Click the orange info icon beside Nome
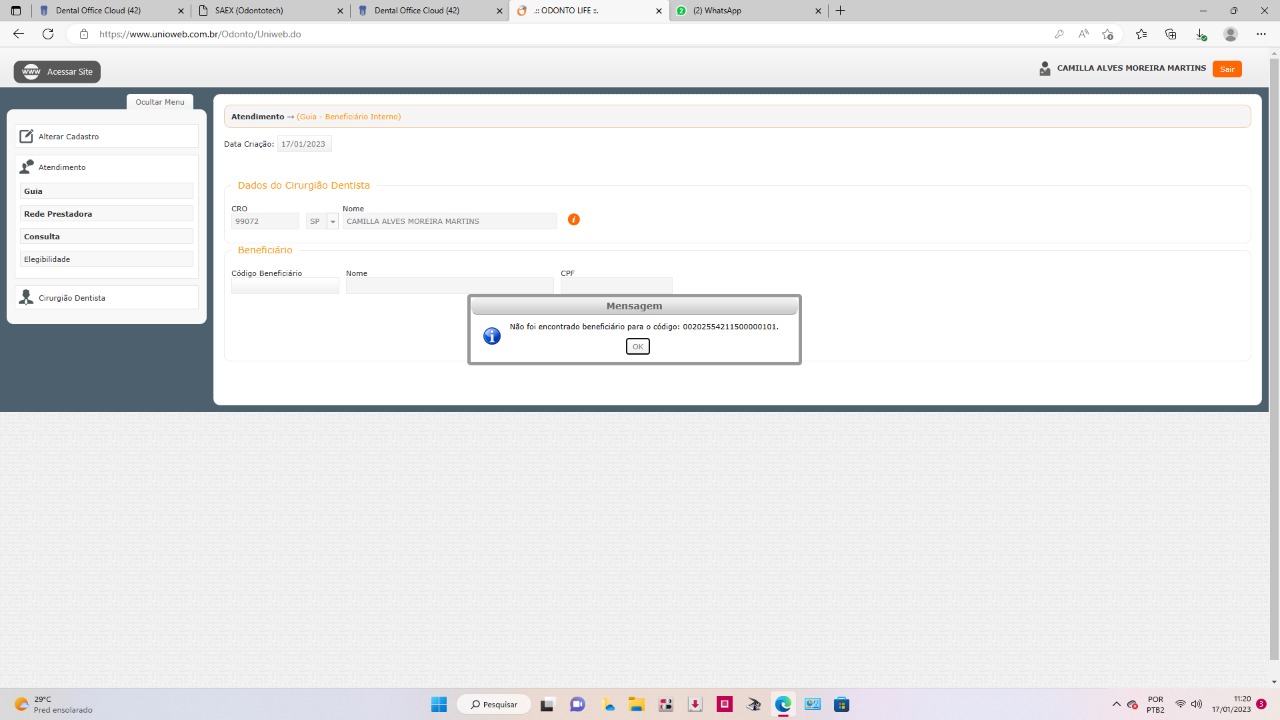 (x=574, y=219)
